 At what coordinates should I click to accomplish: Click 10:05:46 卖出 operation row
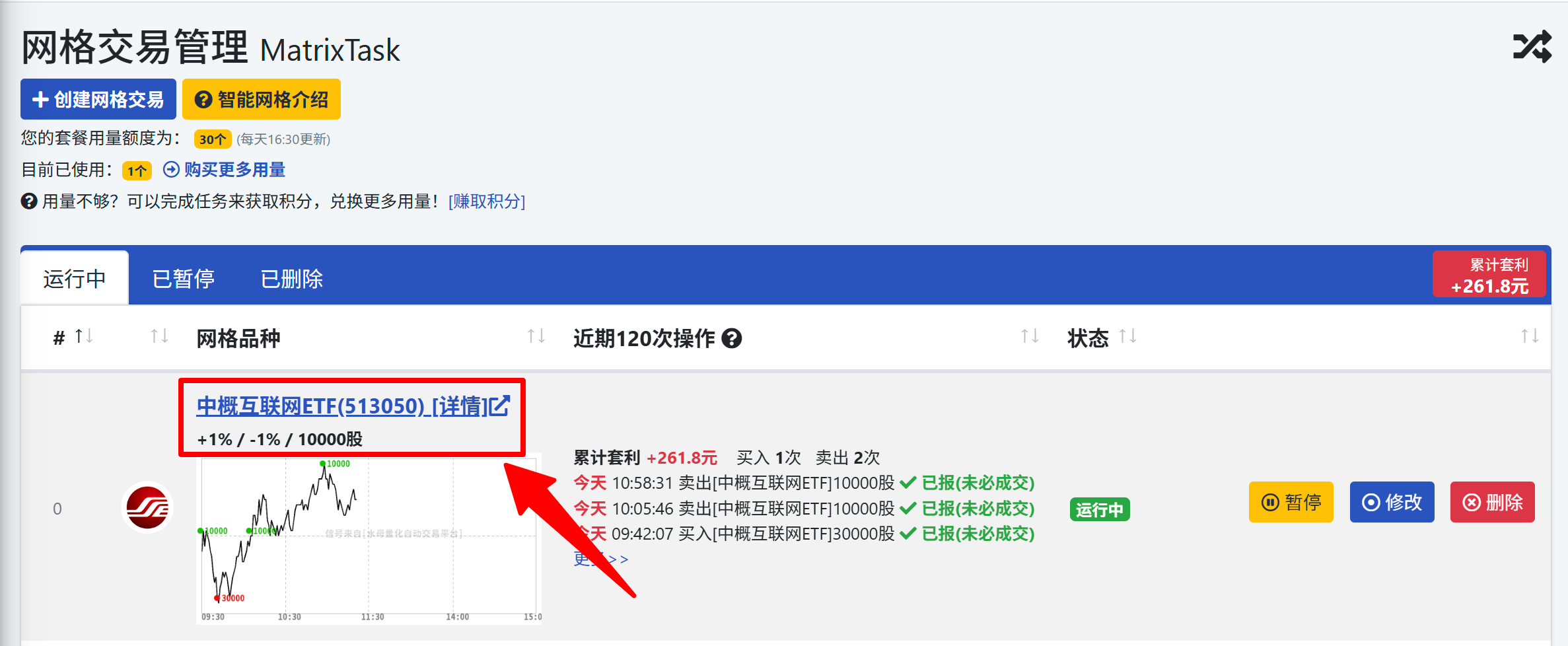point(804,509)
